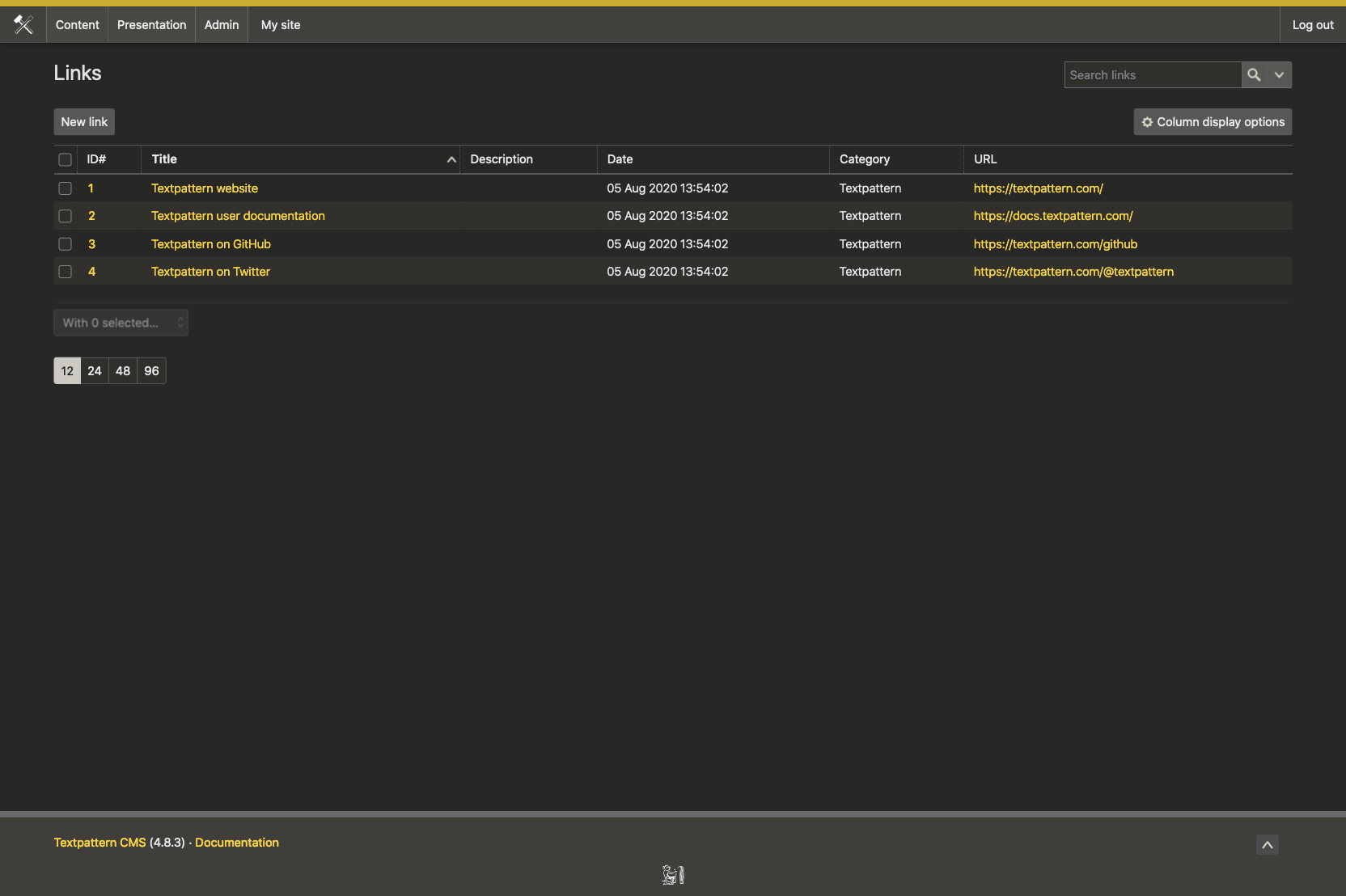Viewport: 1346px width, 896px height.
Task: Select the checkbox for Textpattern website row
Action: pos(65,188)
